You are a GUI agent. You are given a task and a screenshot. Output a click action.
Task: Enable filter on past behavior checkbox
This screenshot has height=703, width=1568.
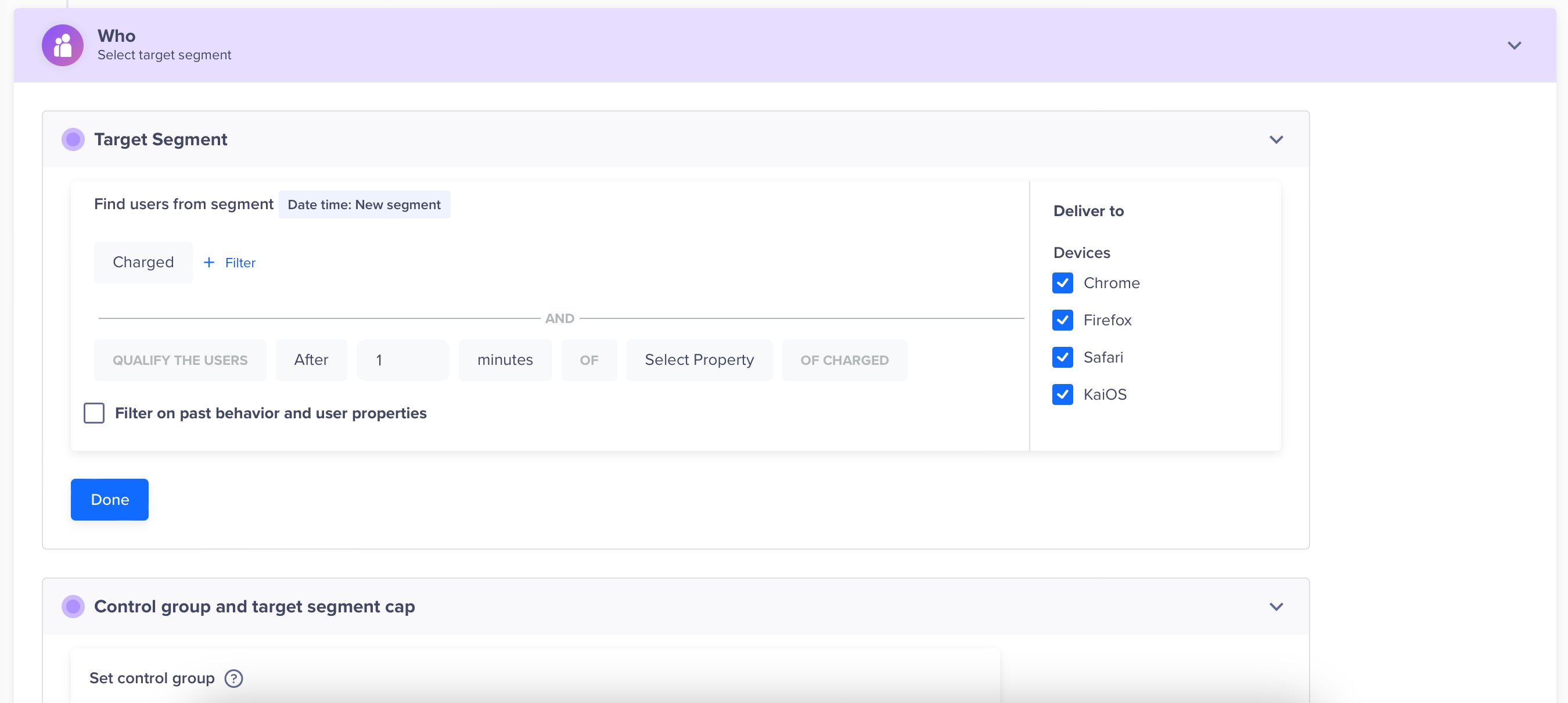(x=93, y=413)
